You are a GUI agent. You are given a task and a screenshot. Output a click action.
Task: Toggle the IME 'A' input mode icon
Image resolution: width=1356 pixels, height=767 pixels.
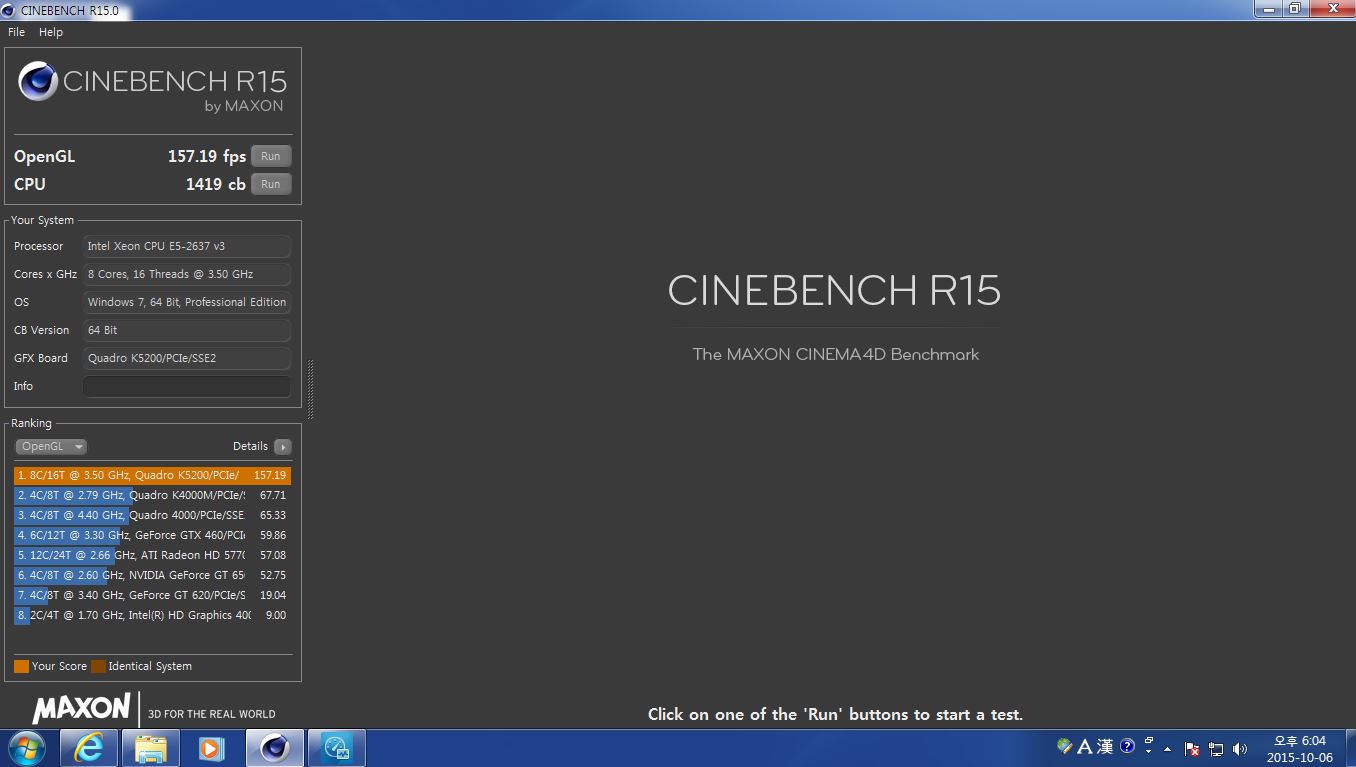click(x=1083, y=746)
